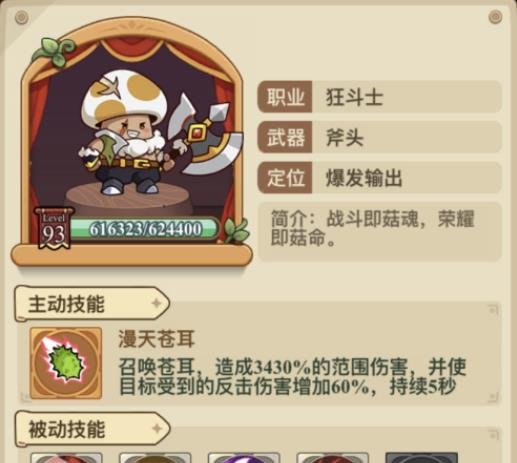Select the fourth red passive skill icon
Screen dimensions: 517x463
[x=333, y=458]
